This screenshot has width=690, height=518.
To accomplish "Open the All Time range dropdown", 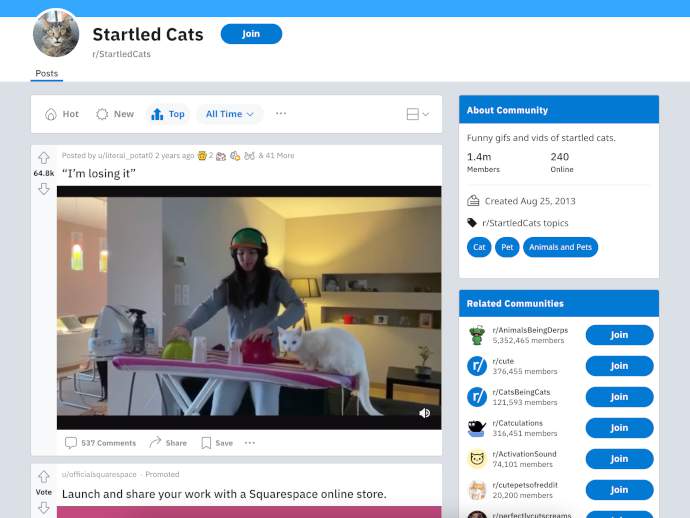I will coord(230,114).
